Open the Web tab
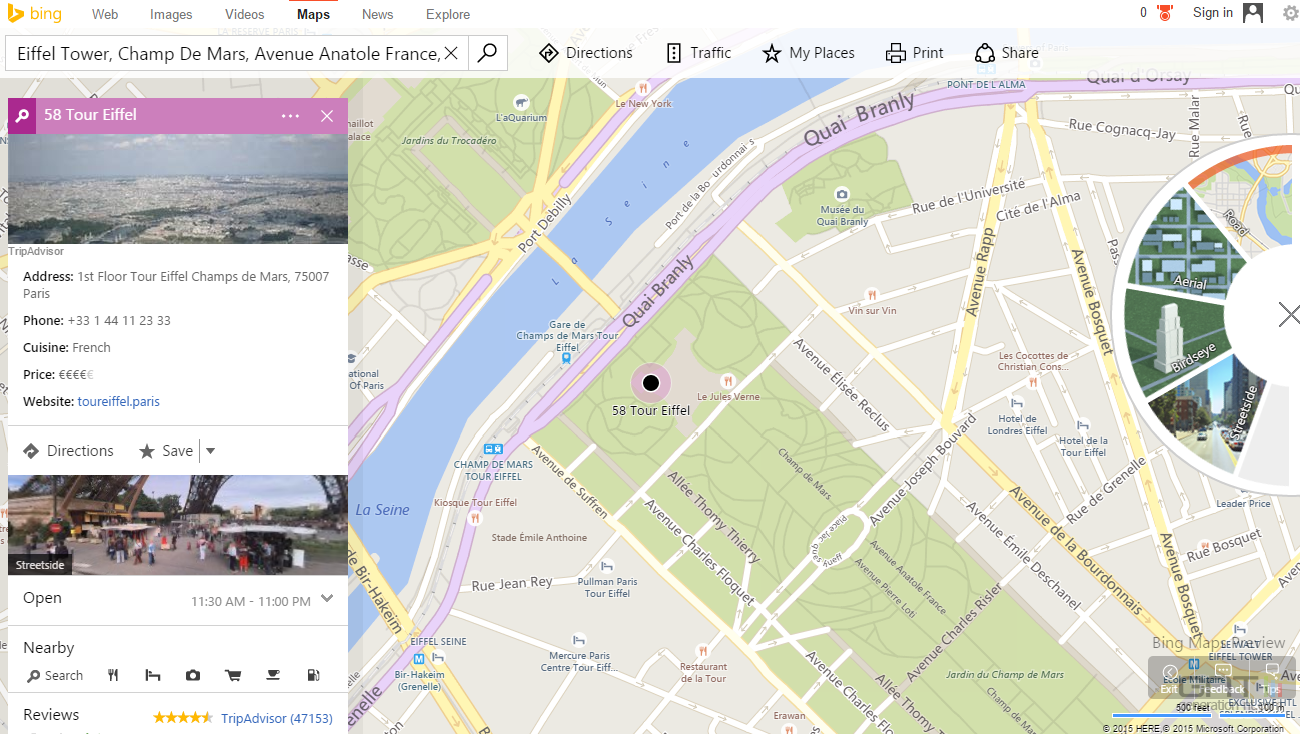This screenshot has height=734, width=1300. [105, 14]
